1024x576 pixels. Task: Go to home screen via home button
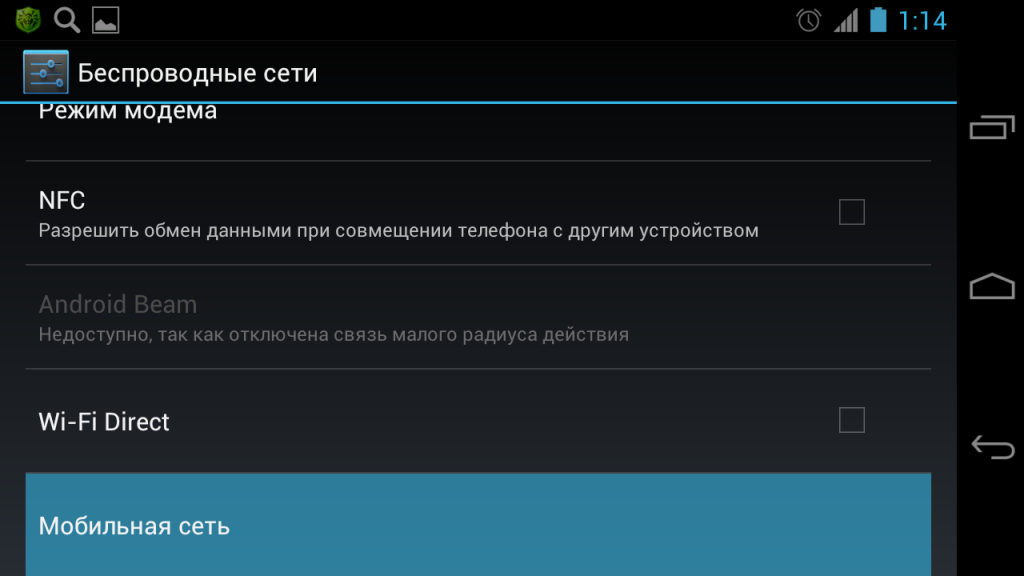pos(992,286)
